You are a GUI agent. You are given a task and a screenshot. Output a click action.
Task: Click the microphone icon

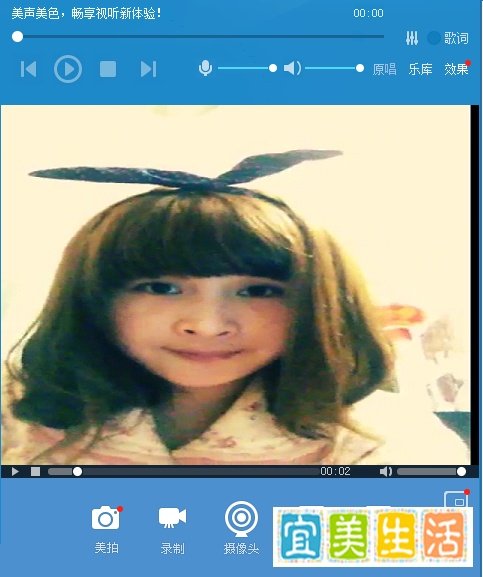[x=205, y=68]
